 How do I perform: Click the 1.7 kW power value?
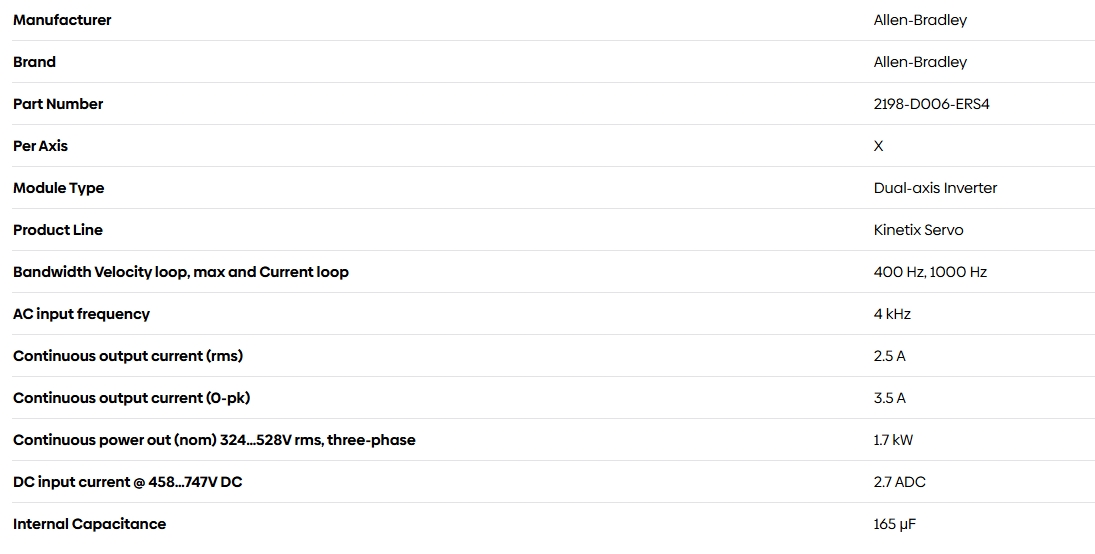[893, 439]
